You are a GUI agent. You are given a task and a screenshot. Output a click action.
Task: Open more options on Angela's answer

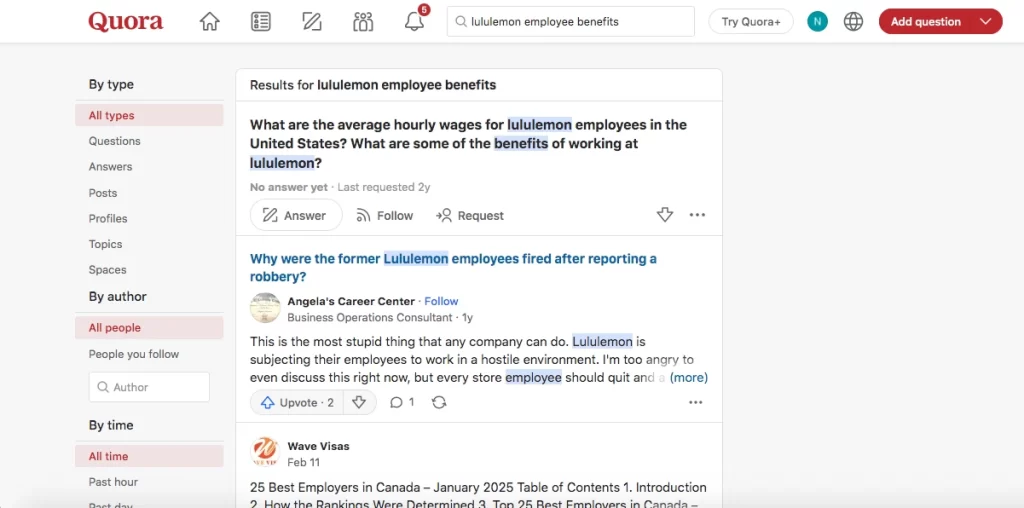pos(696,402)
